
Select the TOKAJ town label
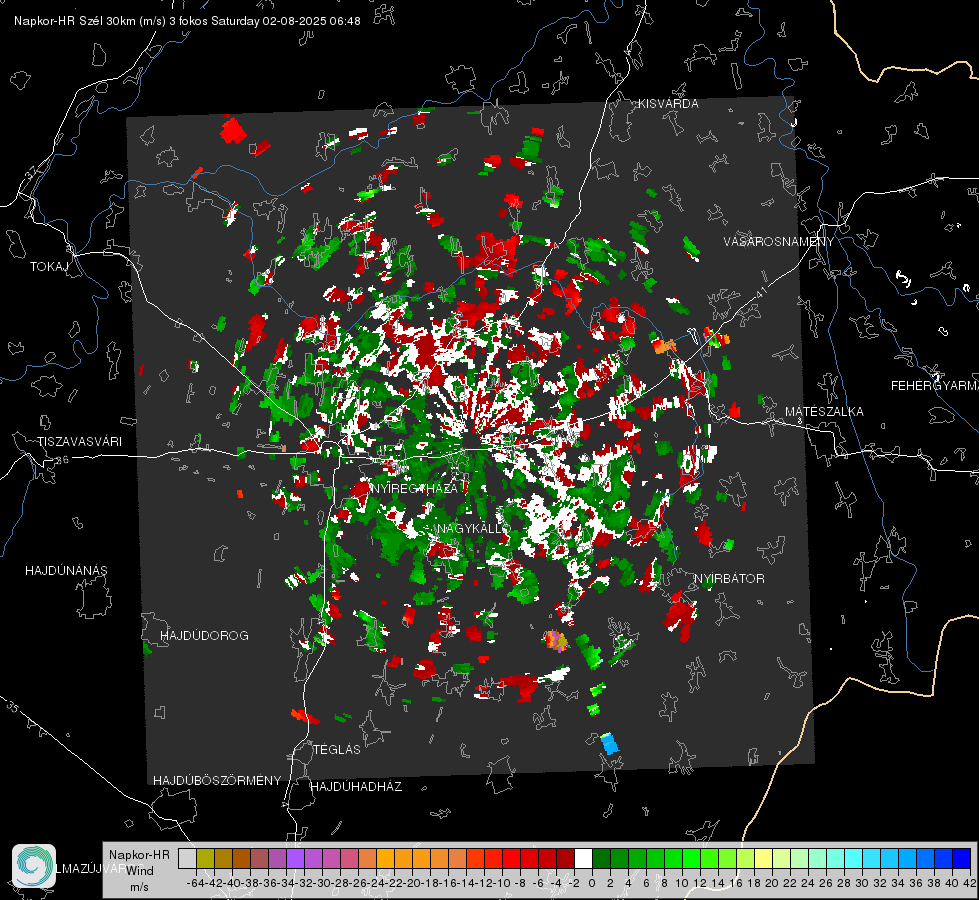(49, 267)
